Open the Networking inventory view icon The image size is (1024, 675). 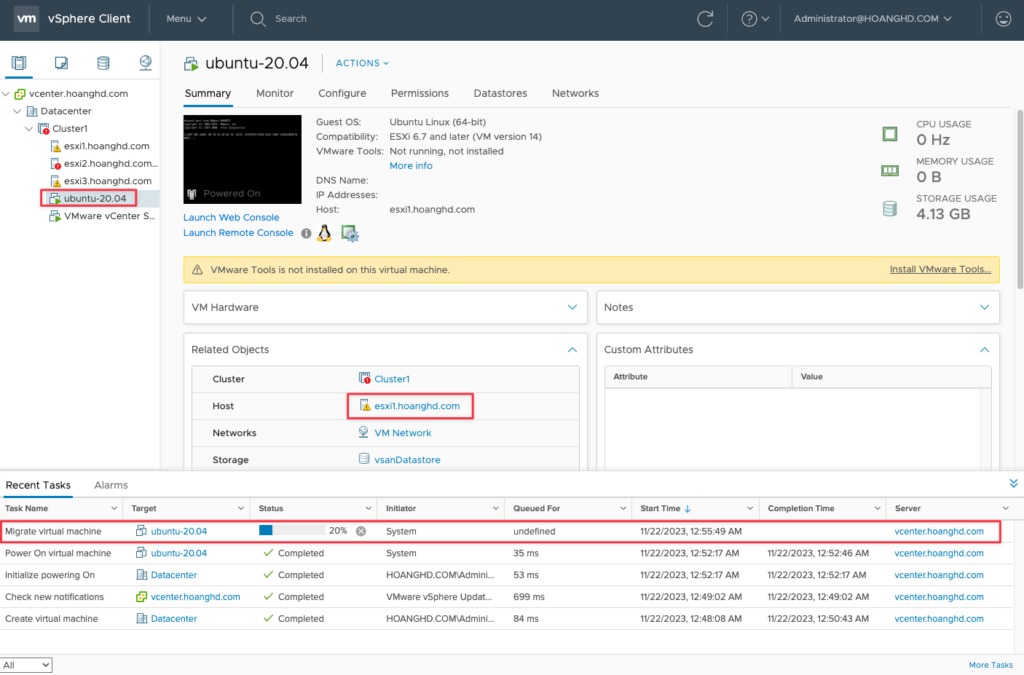click(x=145, y=63)
